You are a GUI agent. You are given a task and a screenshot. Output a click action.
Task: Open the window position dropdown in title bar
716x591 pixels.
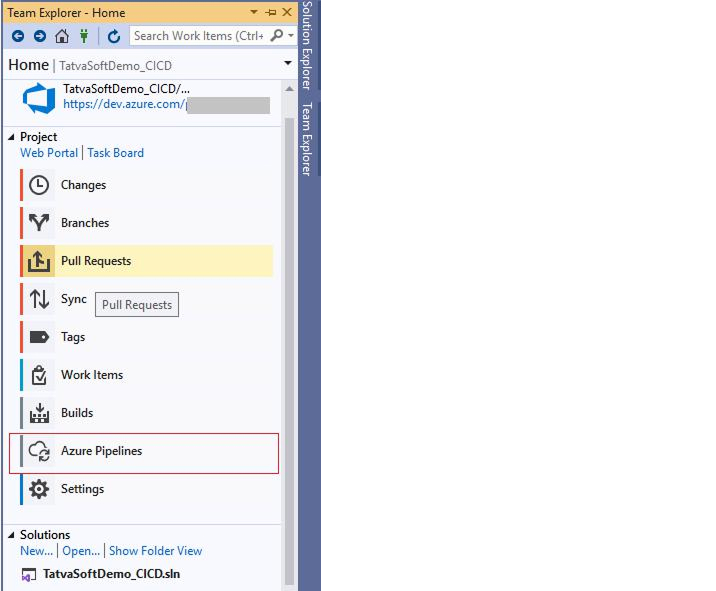[x=254, y=12]
